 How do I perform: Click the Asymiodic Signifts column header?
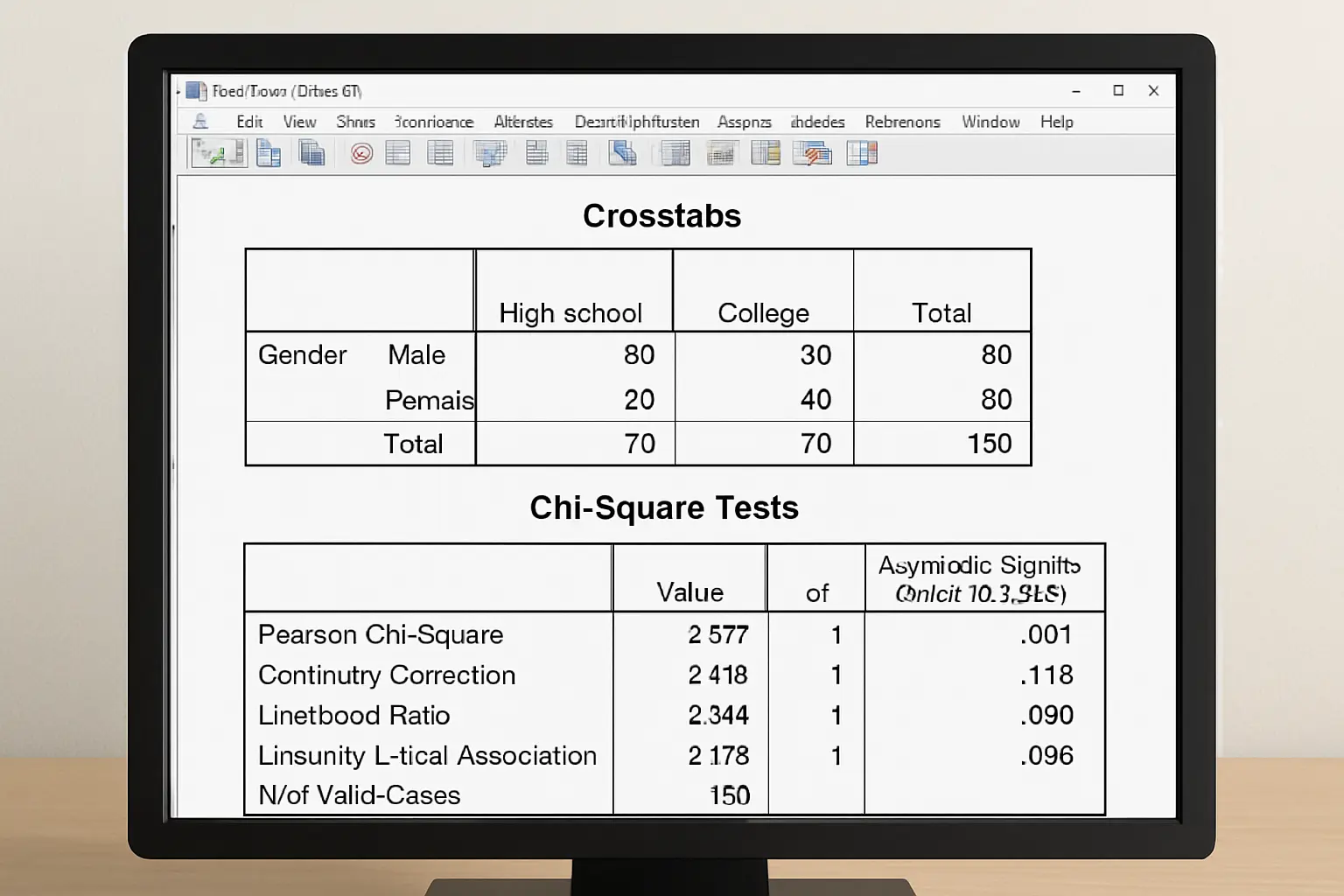[980, 579]
